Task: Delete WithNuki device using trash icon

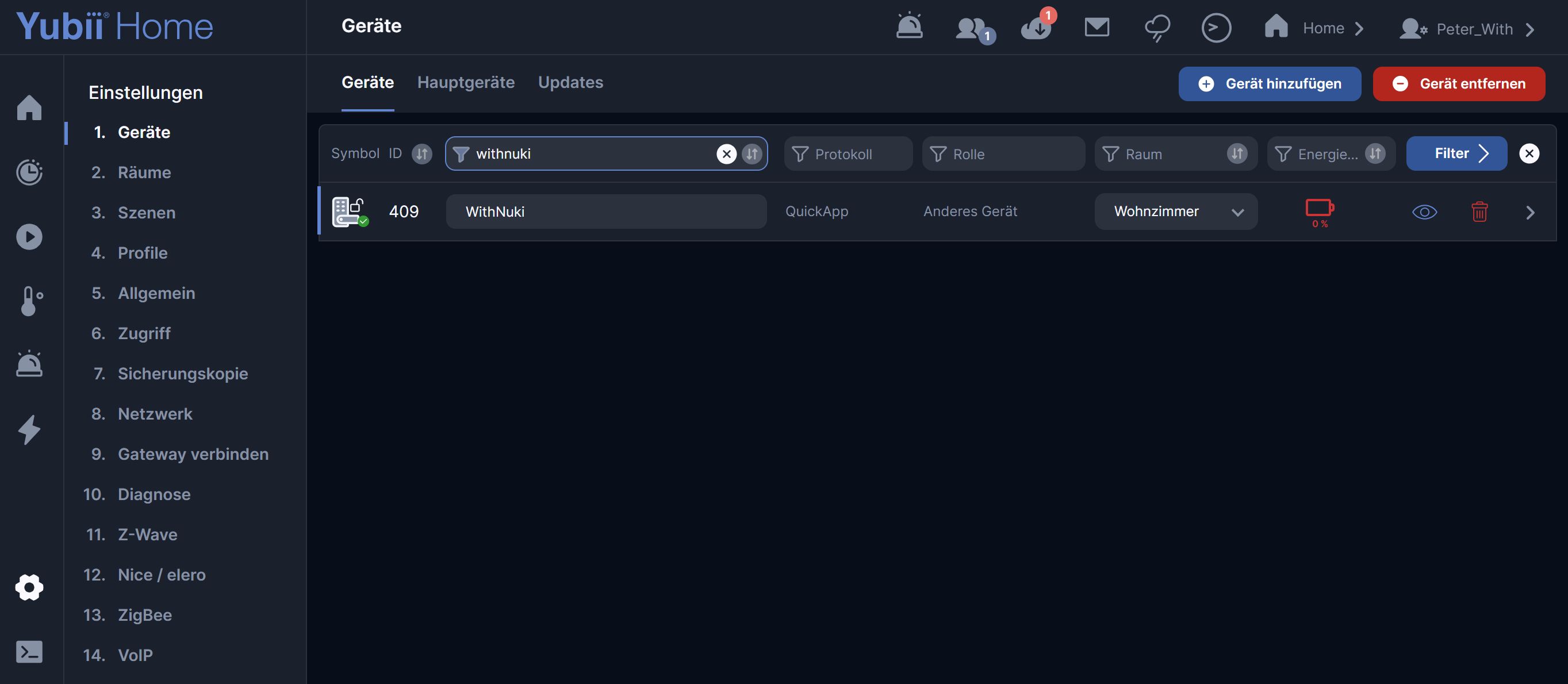Action: [x=1479, y=212]
